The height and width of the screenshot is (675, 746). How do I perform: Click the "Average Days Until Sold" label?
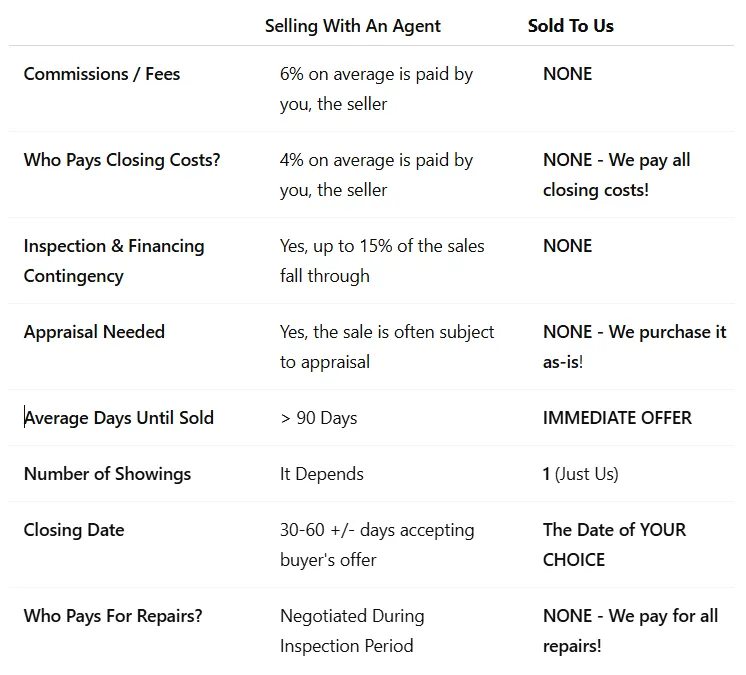119,418
